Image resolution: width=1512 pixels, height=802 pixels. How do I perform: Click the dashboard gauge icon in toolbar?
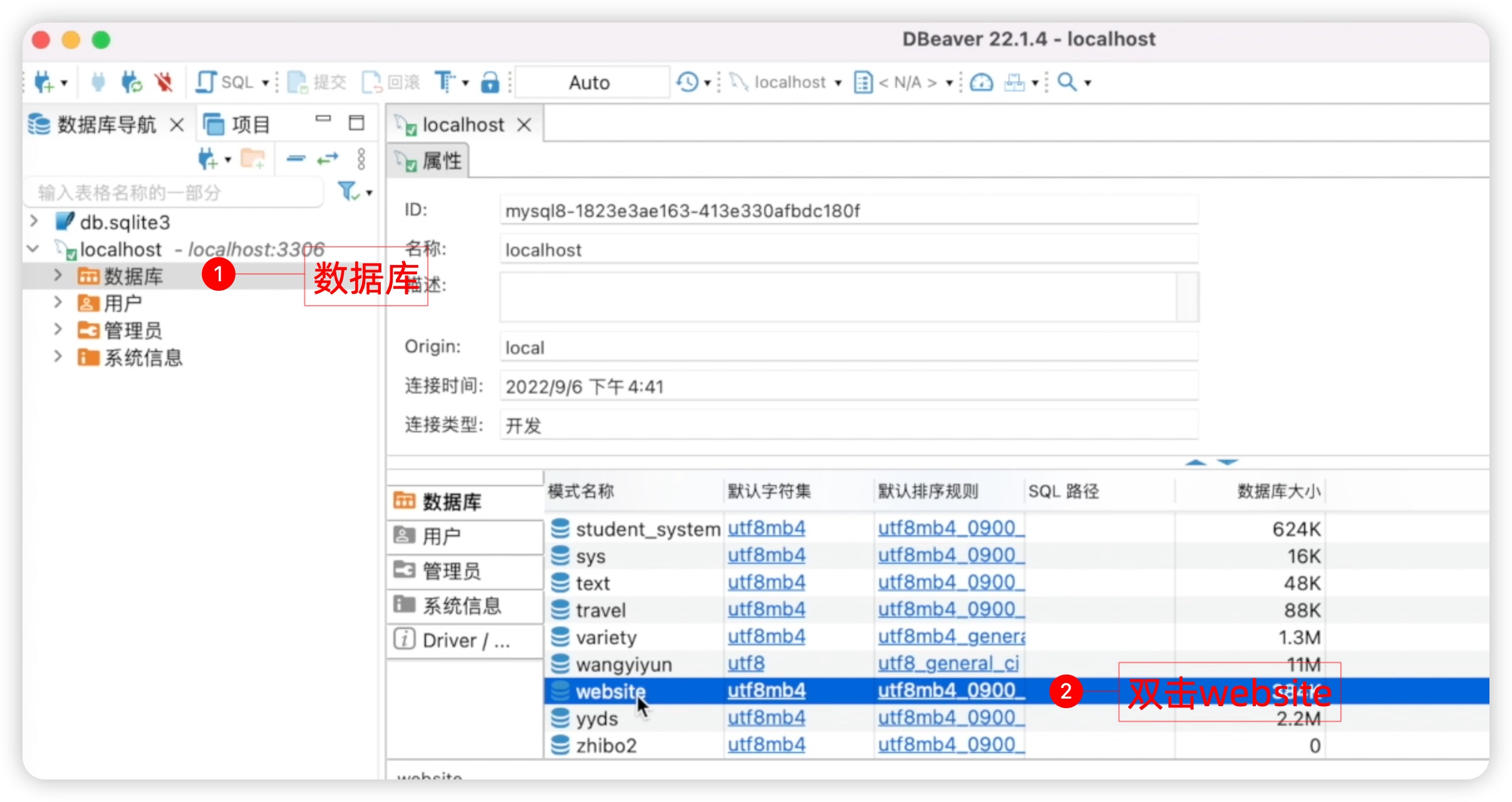pyautogui.click(x=981, y=82)
